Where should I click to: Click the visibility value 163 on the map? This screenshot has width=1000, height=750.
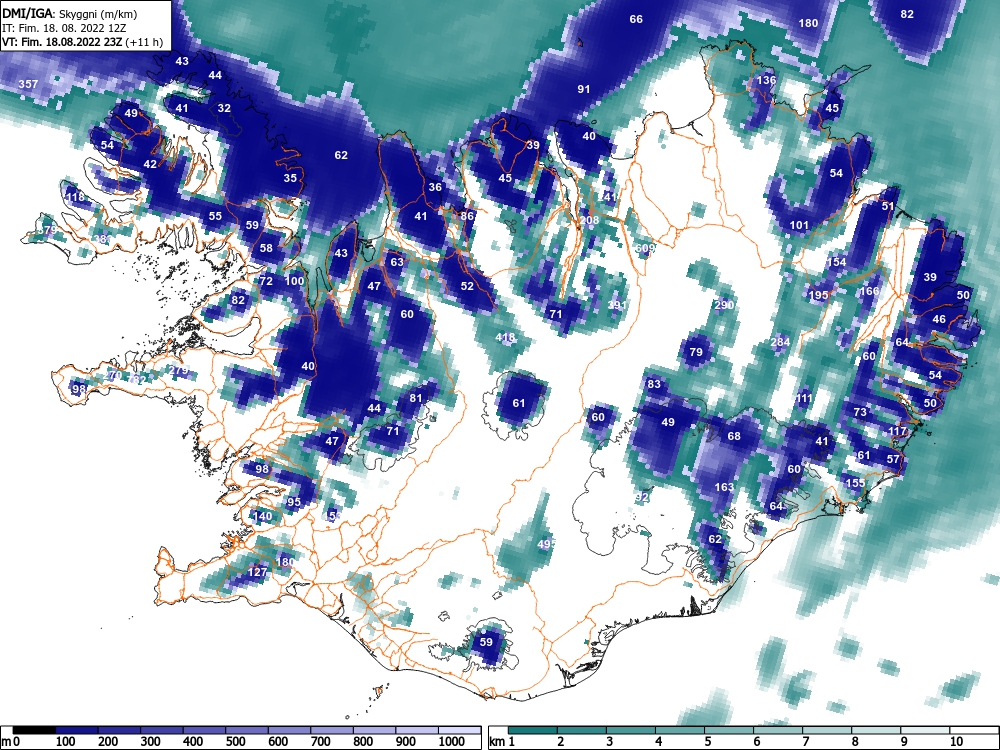(724, 487)
